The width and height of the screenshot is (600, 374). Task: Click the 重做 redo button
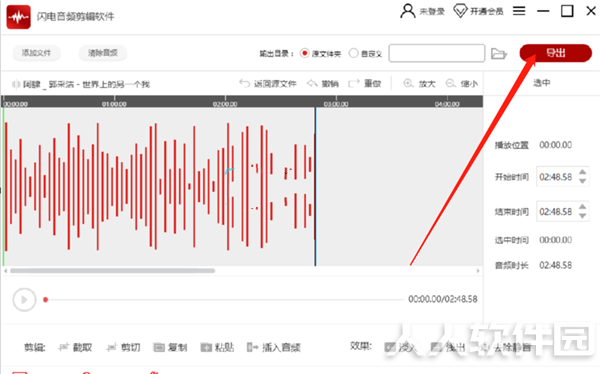[365, 83]
